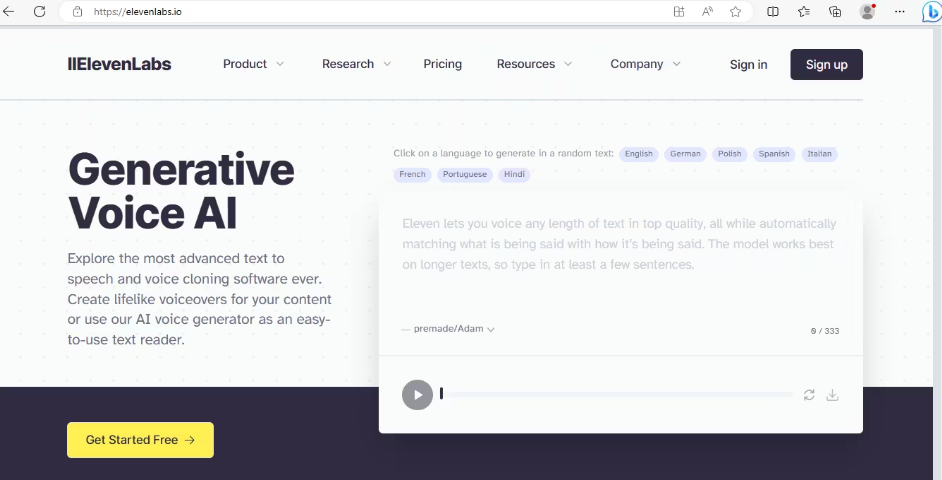Screen dimensions: 942x480
Task: Click Get Started Free button
Action: pyautogui.click(x=141, y=440)
